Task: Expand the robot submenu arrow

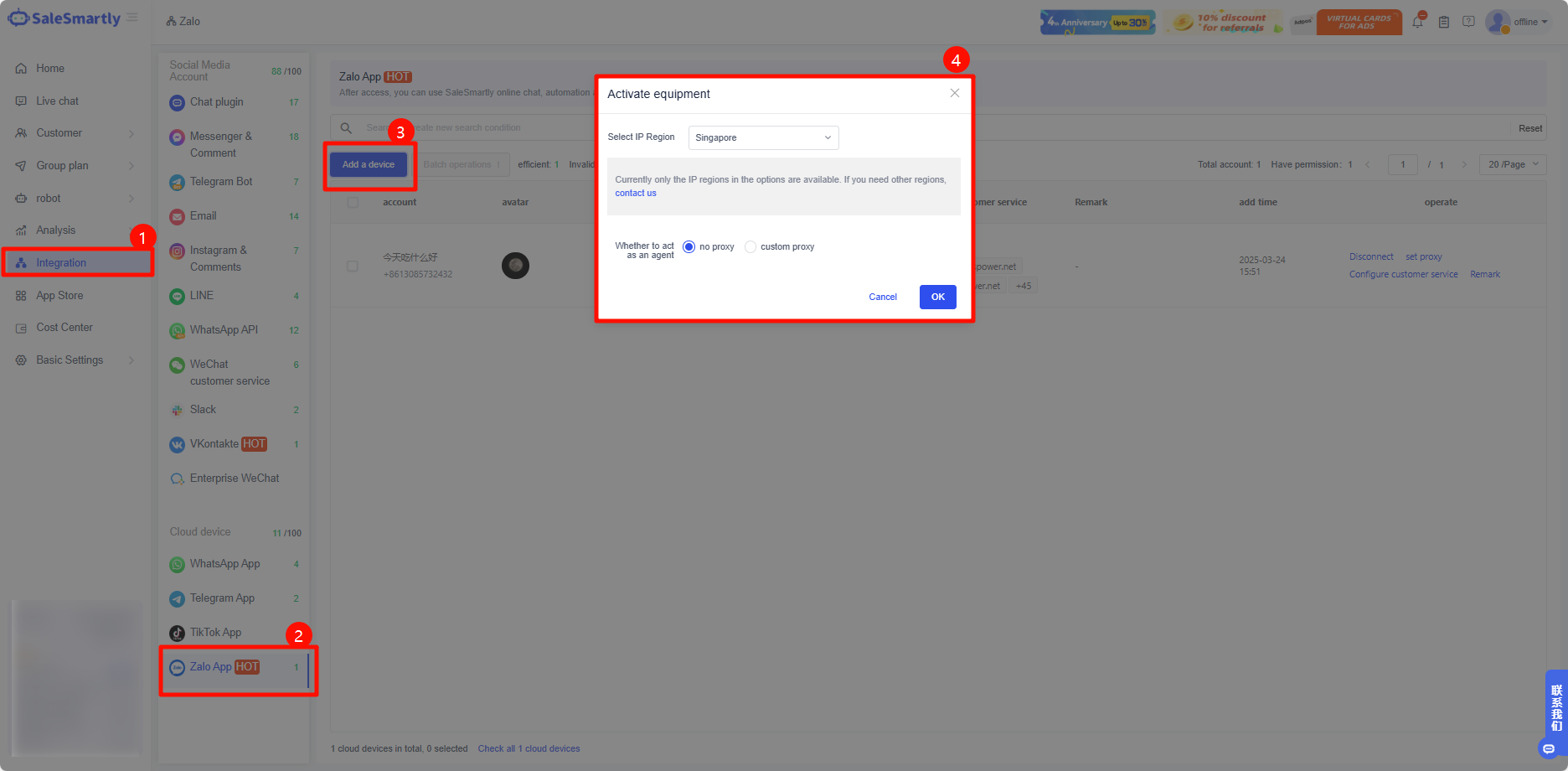Action: click(x=132, y=199)
